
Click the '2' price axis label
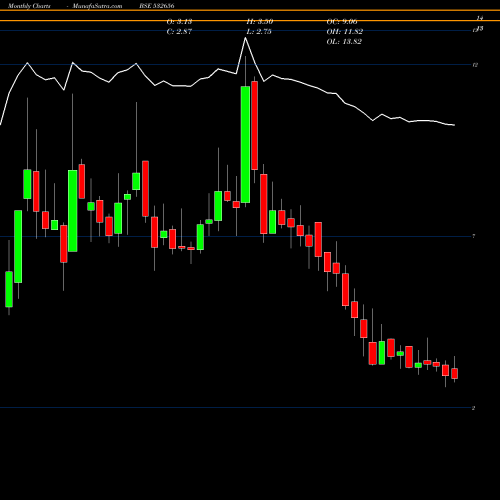[474, 408]
